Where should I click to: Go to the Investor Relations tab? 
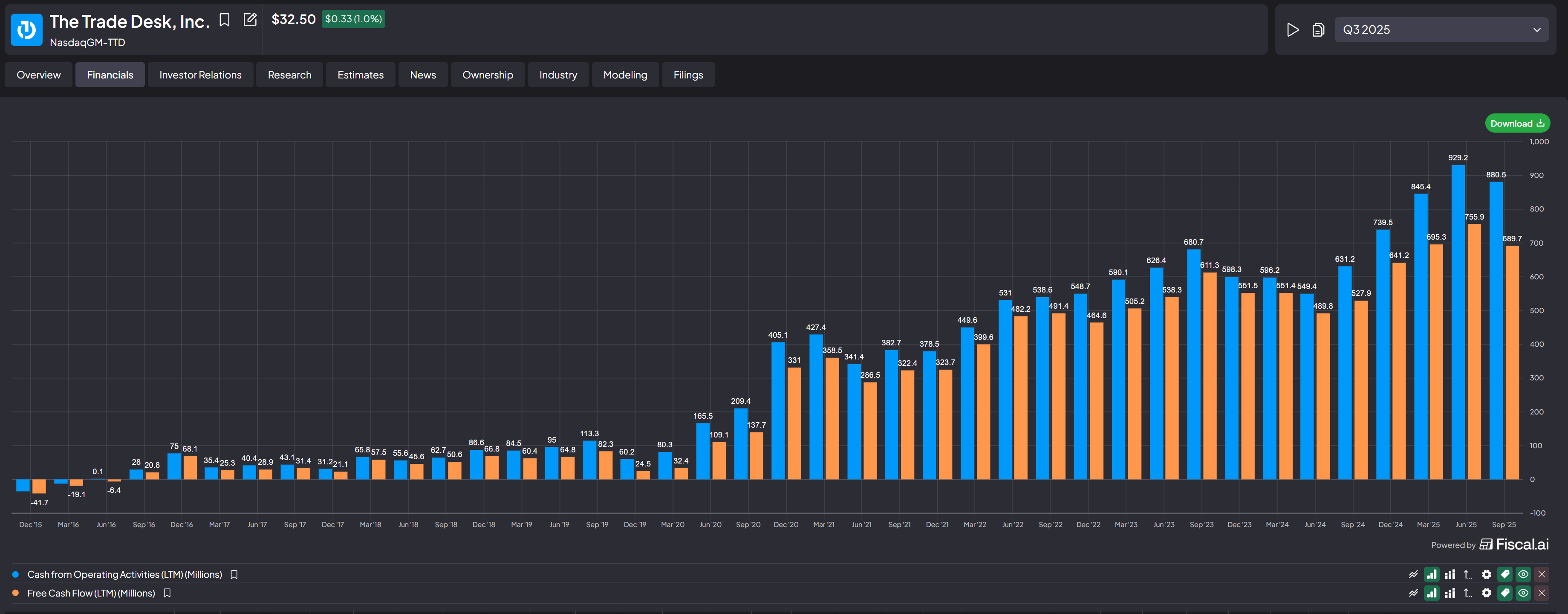200,75
